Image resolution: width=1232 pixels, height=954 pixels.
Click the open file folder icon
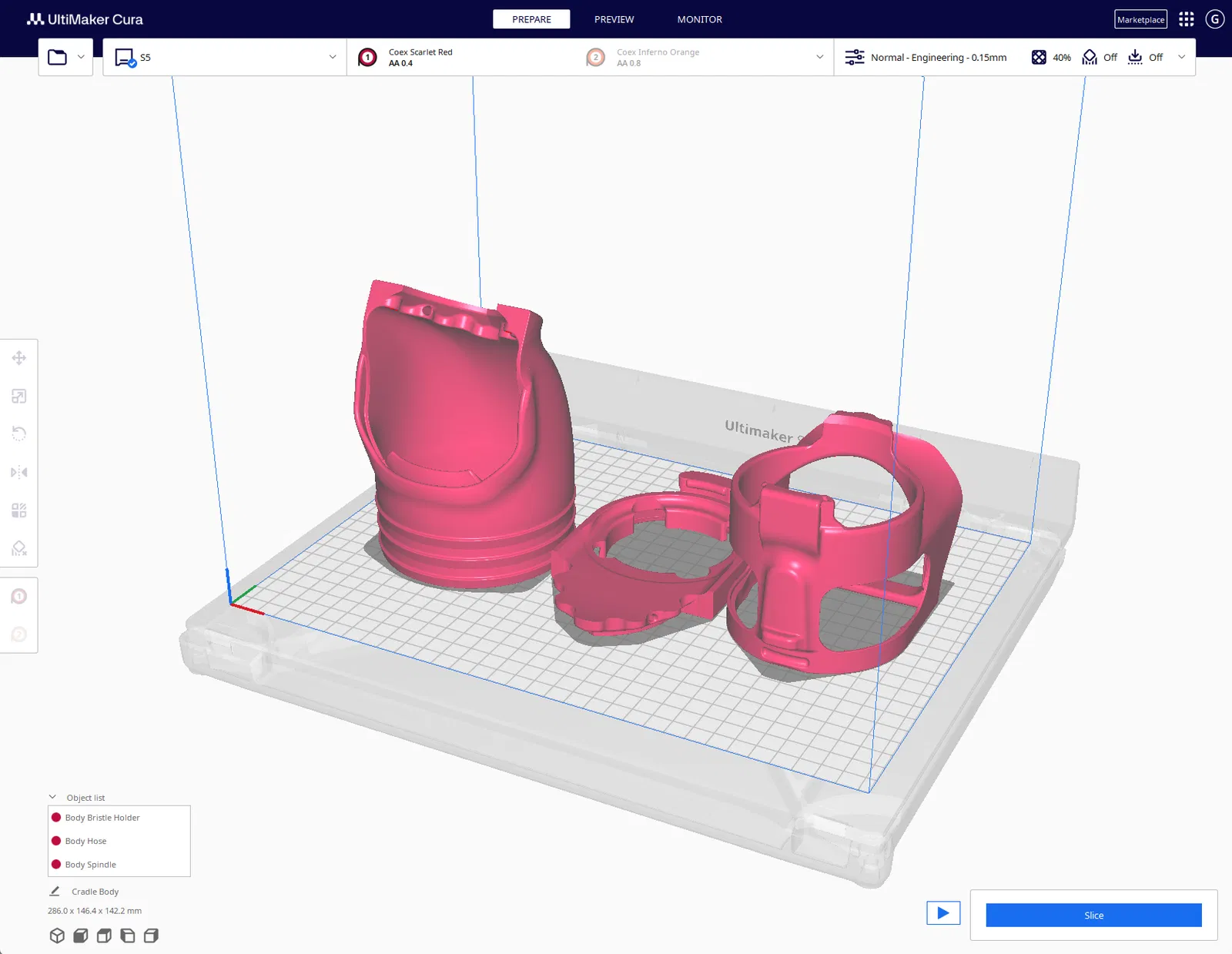click(58, 57)
